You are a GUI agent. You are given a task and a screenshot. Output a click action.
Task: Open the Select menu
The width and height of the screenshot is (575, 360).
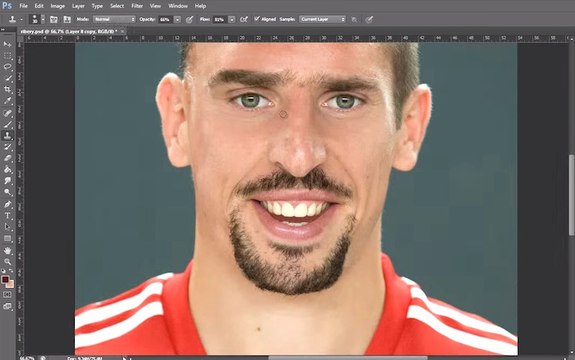(x=117, y=6)
